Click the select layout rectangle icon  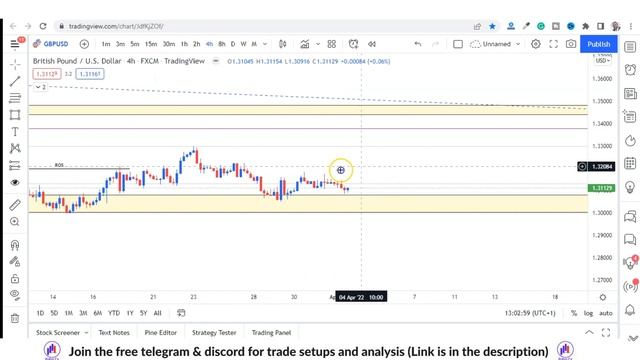tap(458, 44)
